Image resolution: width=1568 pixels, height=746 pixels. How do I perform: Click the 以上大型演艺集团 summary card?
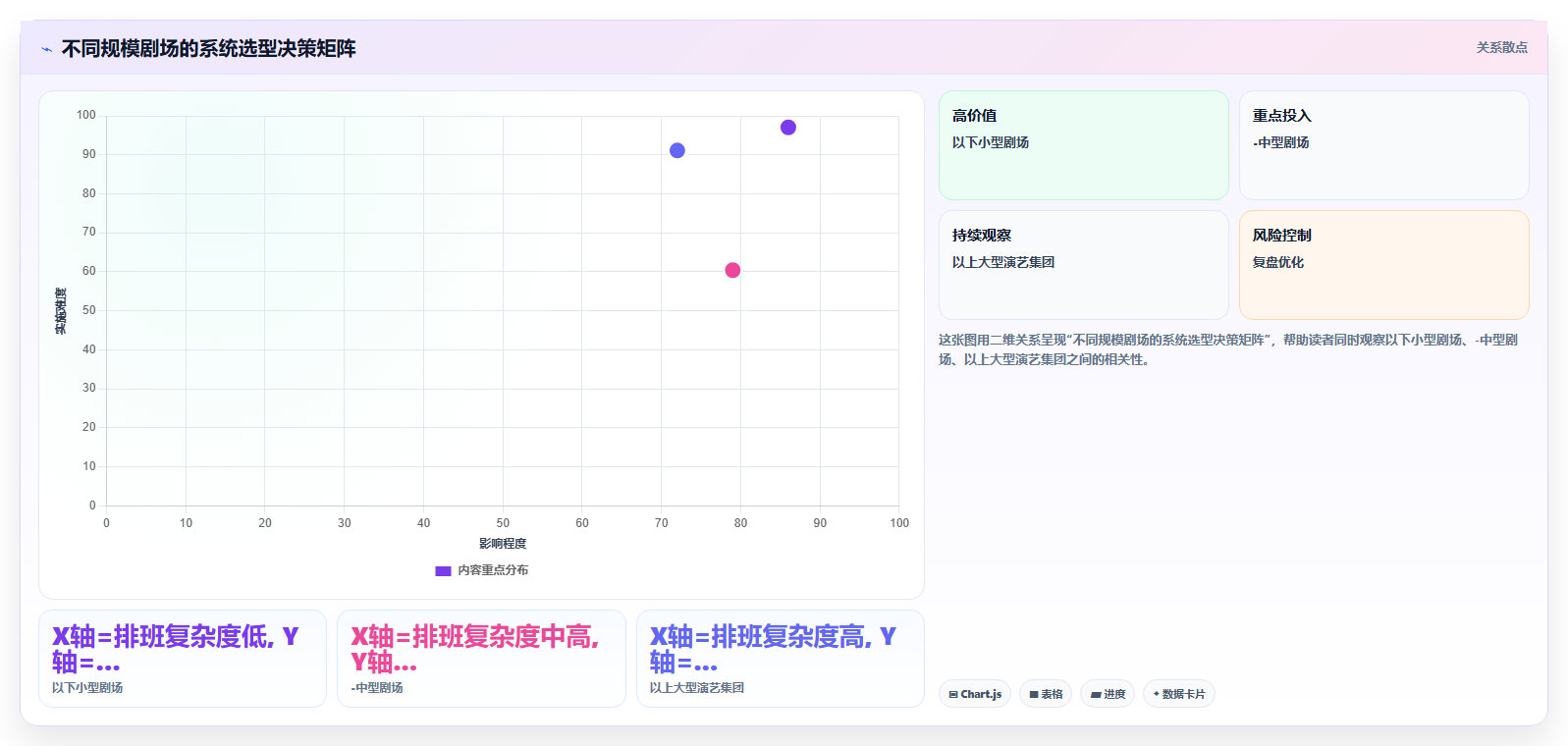point(781,659)
